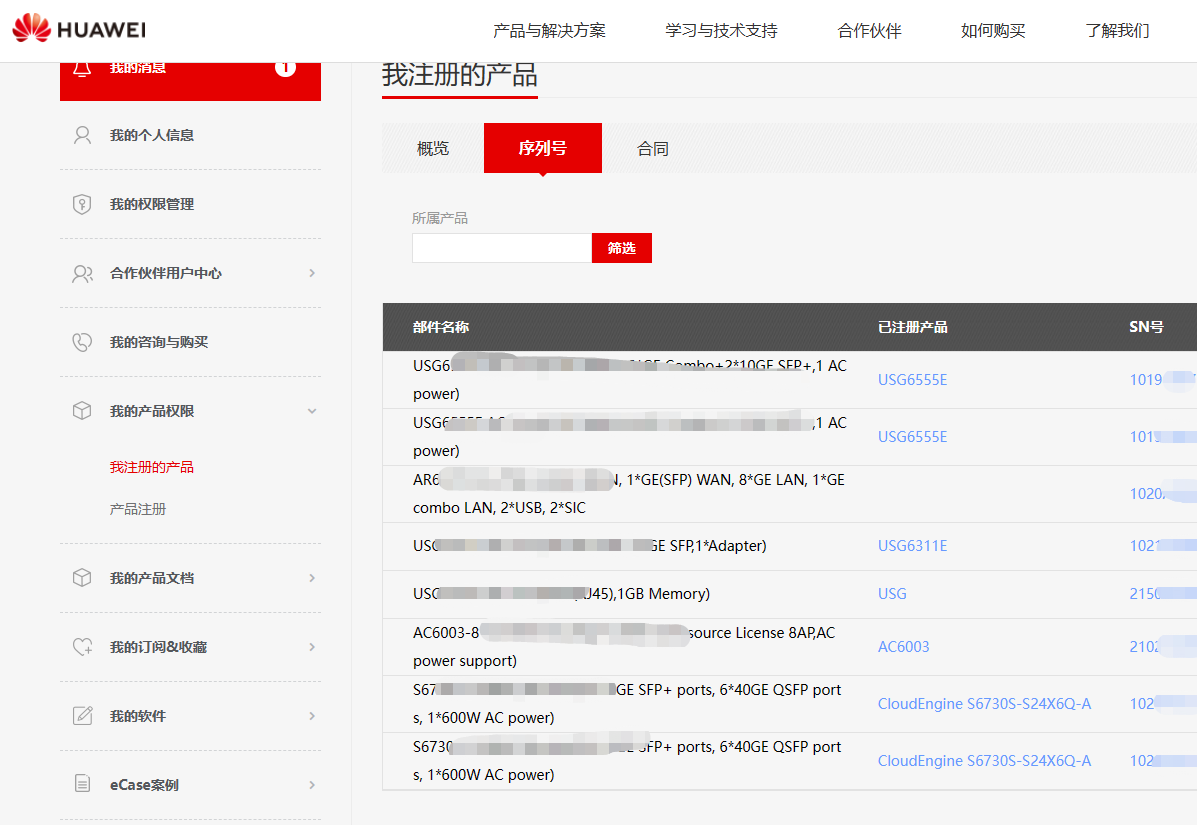Screen dimensions: 1197x825
Task: Click the heart icon beside 我的订阅&收藏
Action: tap(82, 647)
